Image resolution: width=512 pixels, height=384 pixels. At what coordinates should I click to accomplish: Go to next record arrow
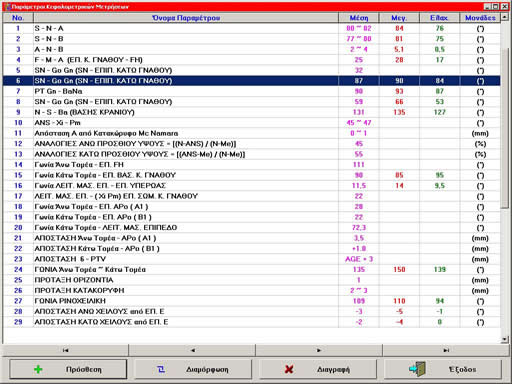(319, 350)
